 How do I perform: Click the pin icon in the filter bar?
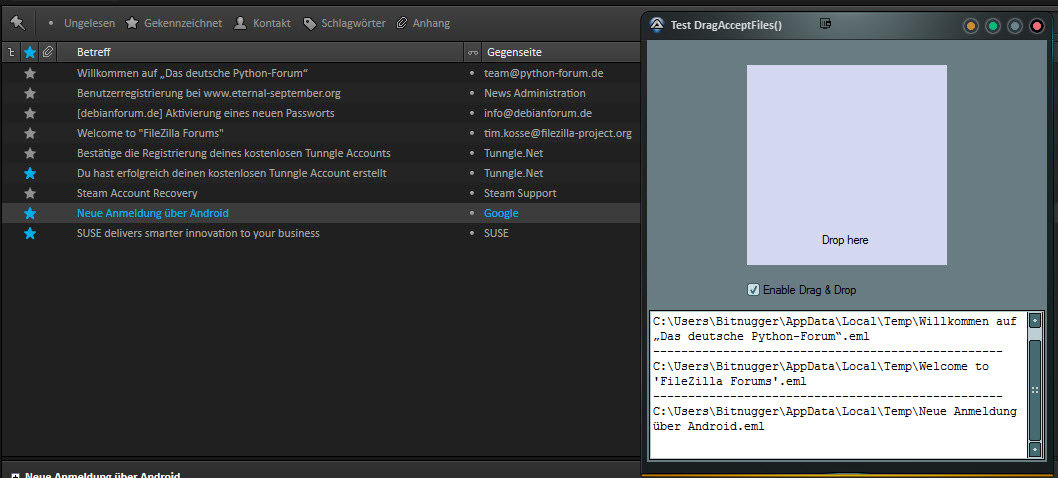18,22
